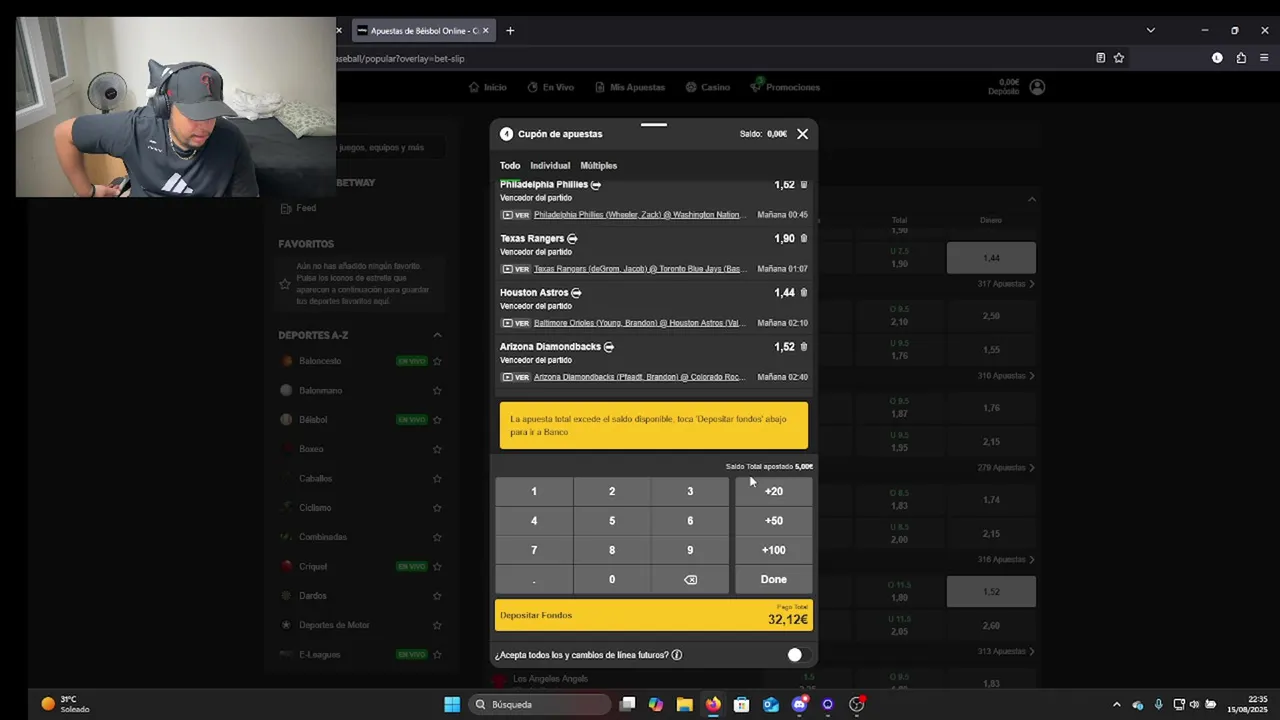Open Promociones in the top navigation
Image resolution: width=1280 pixels, height=720 pixels.
coord(785,87)
